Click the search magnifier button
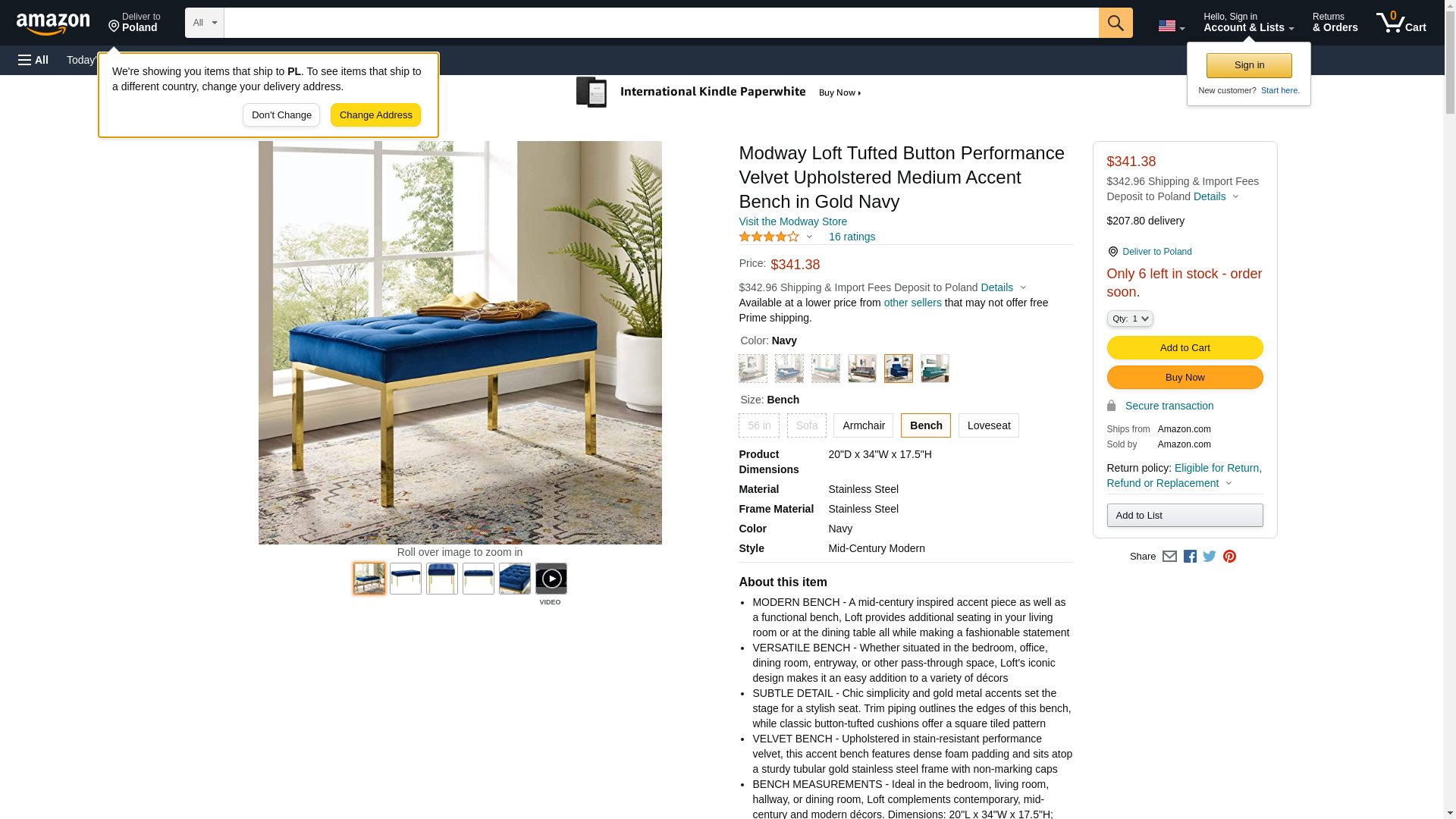The image size is (1456, 819). [x=1115, y=23]
